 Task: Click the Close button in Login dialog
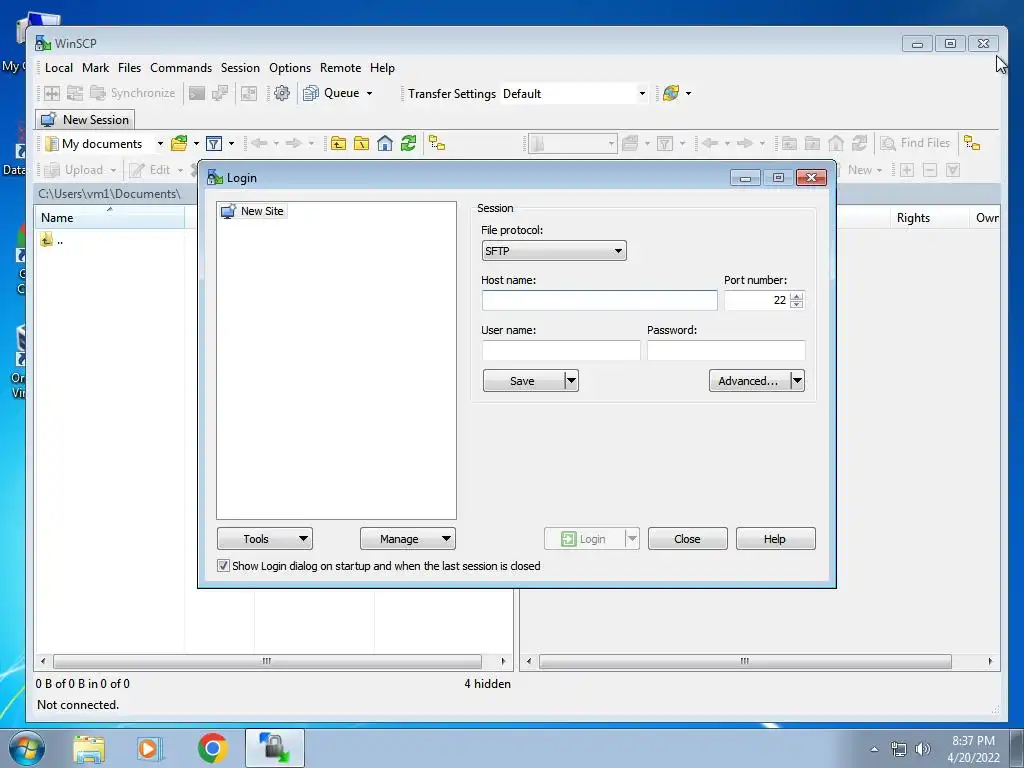(x=687, y=539)
